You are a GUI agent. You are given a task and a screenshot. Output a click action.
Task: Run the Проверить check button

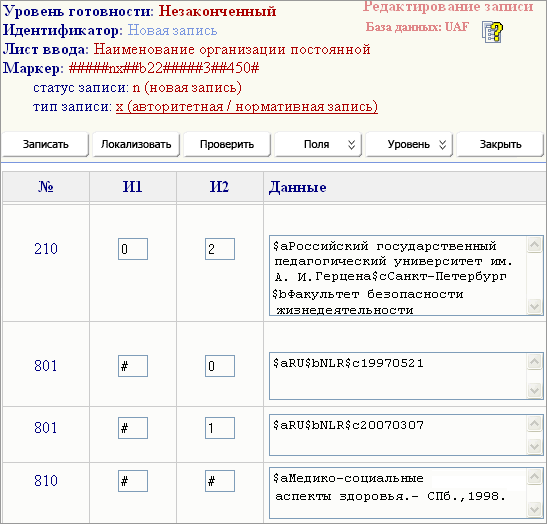tap(227, 144)
